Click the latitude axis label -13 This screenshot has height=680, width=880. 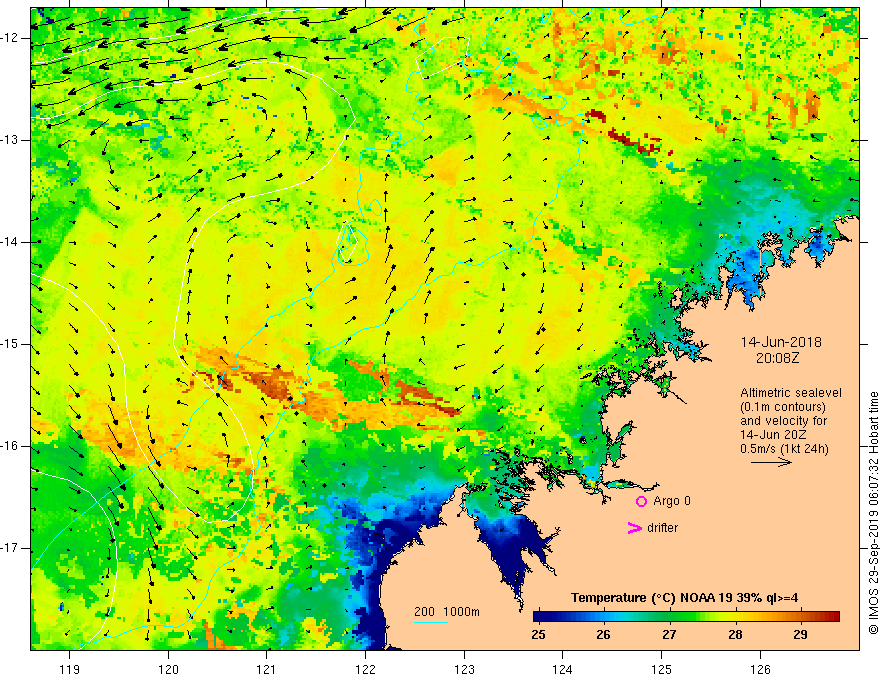[x=10, y=140]
